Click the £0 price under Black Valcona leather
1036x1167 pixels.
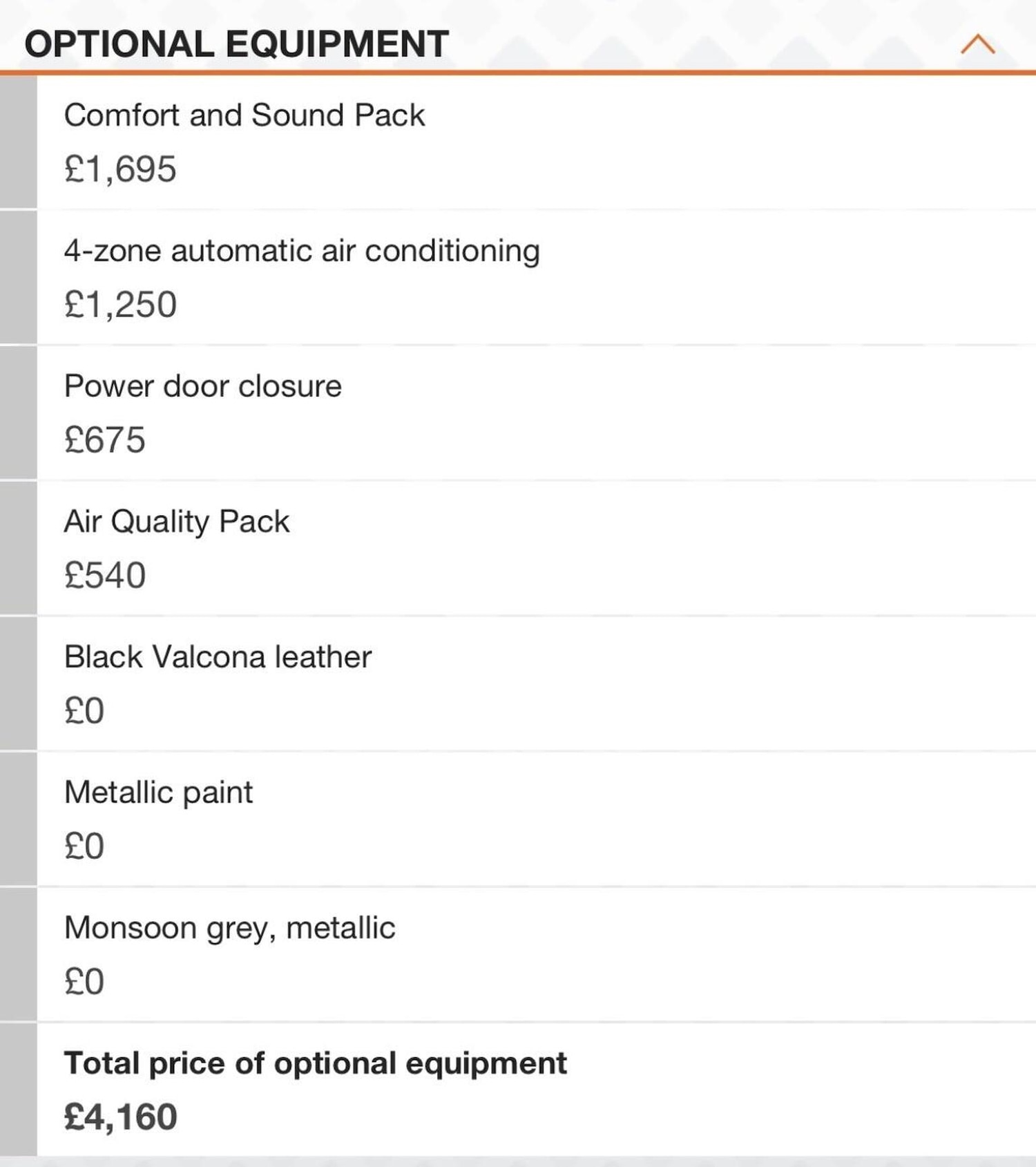tap(84, 711)
